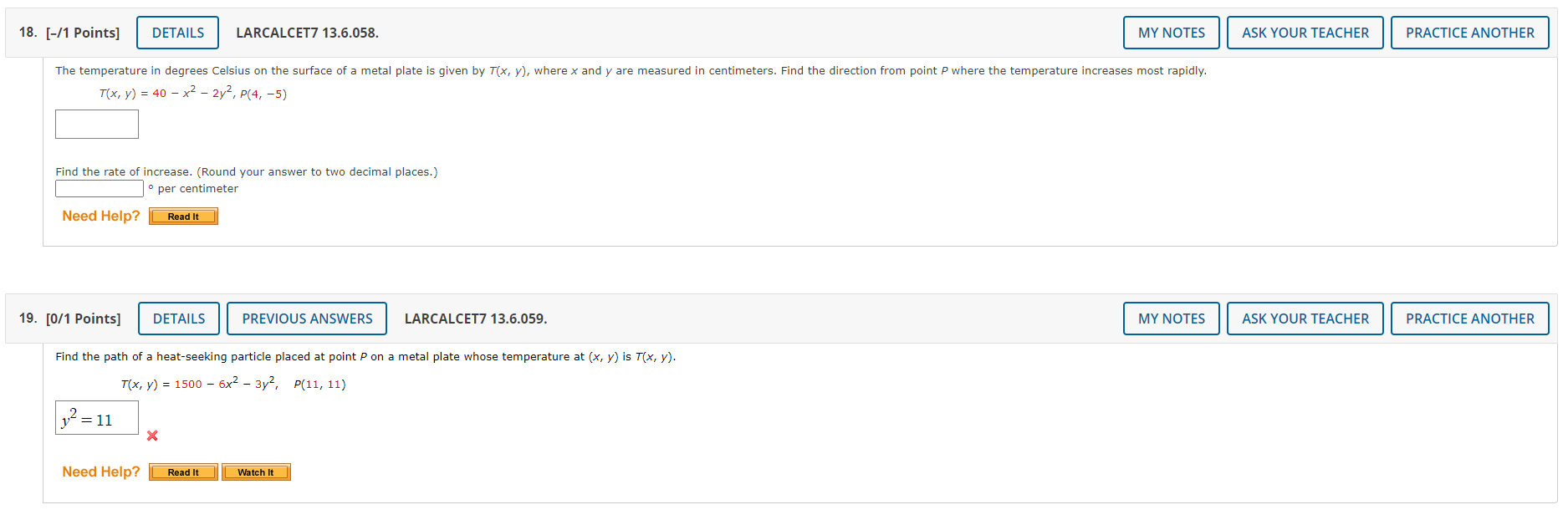Open My Notes for question 19
1568x520 pixels.
[1172, 319]
